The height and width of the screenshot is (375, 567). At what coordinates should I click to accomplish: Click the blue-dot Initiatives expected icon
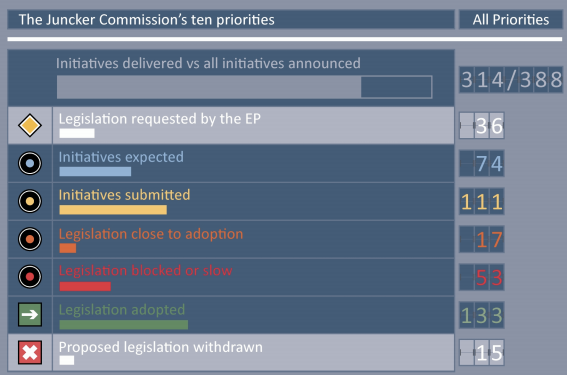tap(30, 163)
